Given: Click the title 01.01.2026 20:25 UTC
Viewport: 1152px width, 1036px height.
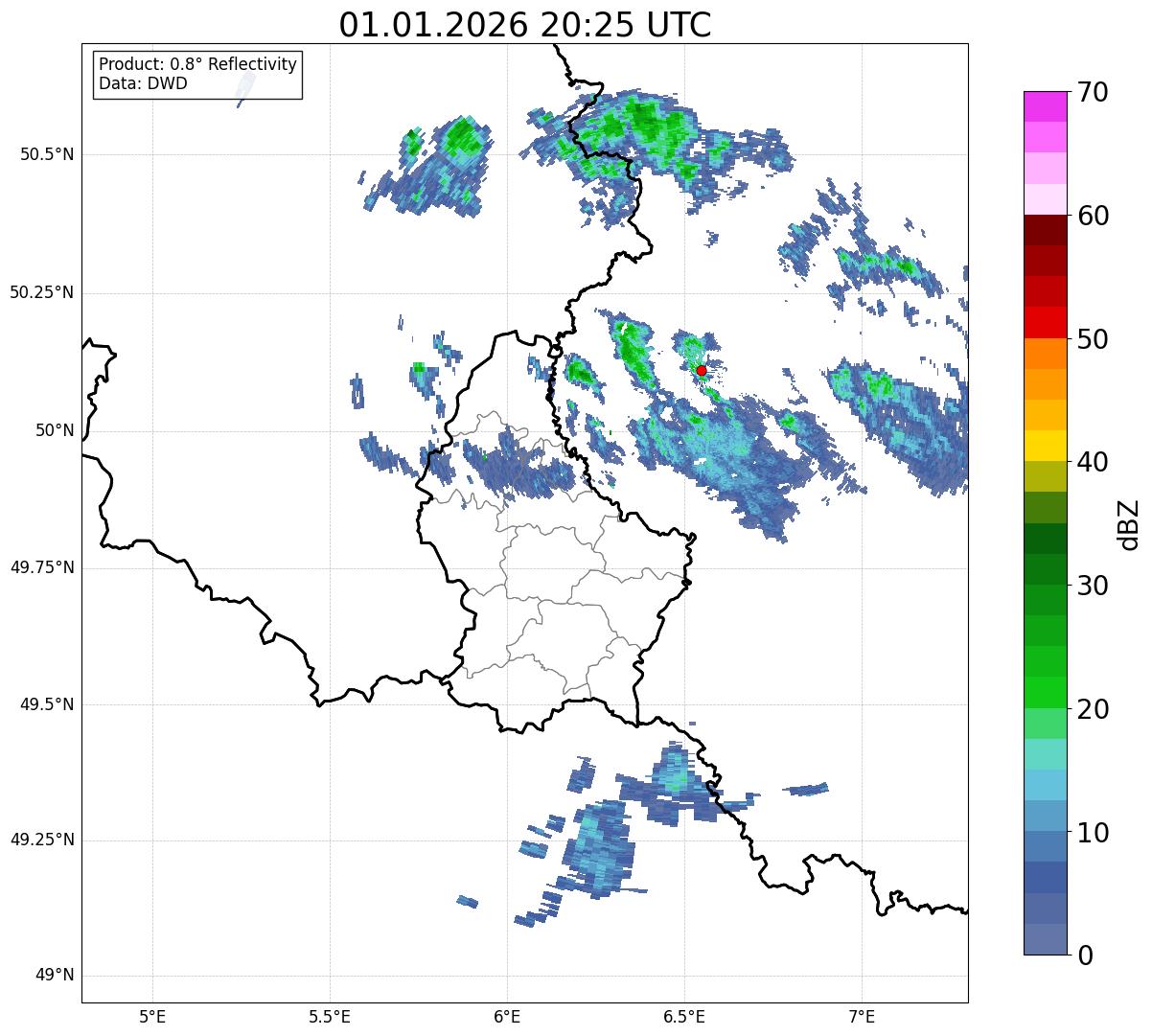Looking at the screenshot, I should [525, 25].
